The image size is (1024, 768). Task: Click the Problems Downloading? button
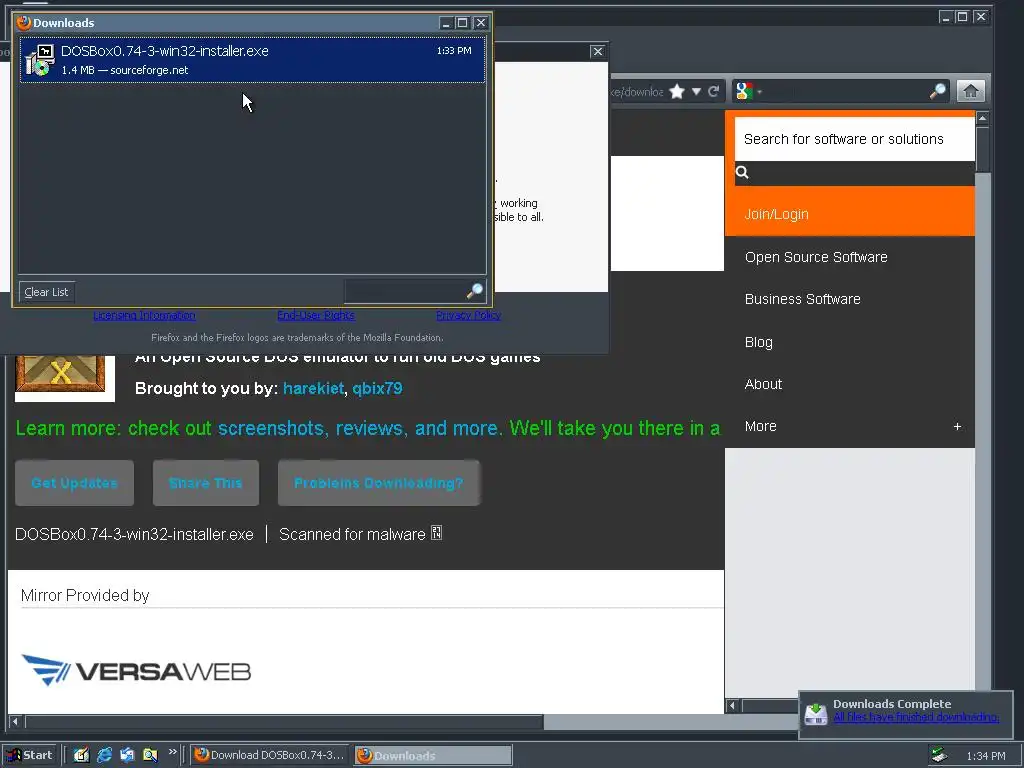[379, 483]
